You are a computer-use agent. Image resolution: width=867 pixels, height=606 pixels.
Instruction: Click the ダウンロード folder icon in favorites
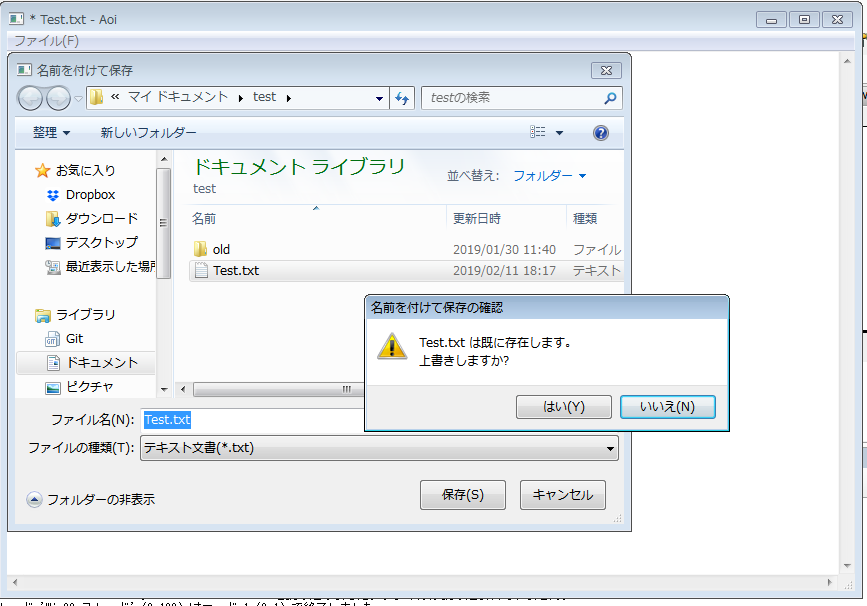pyautogui.click(x=52, y=219)
